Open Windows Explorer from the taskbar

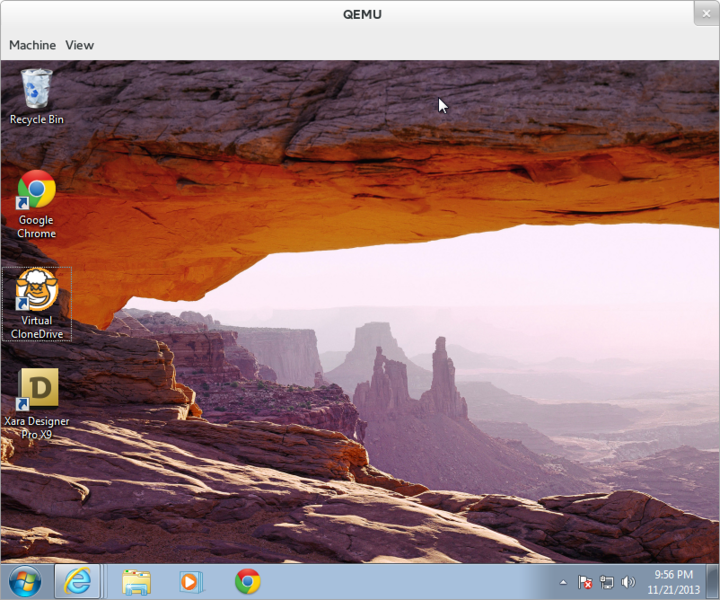[136, 581]
